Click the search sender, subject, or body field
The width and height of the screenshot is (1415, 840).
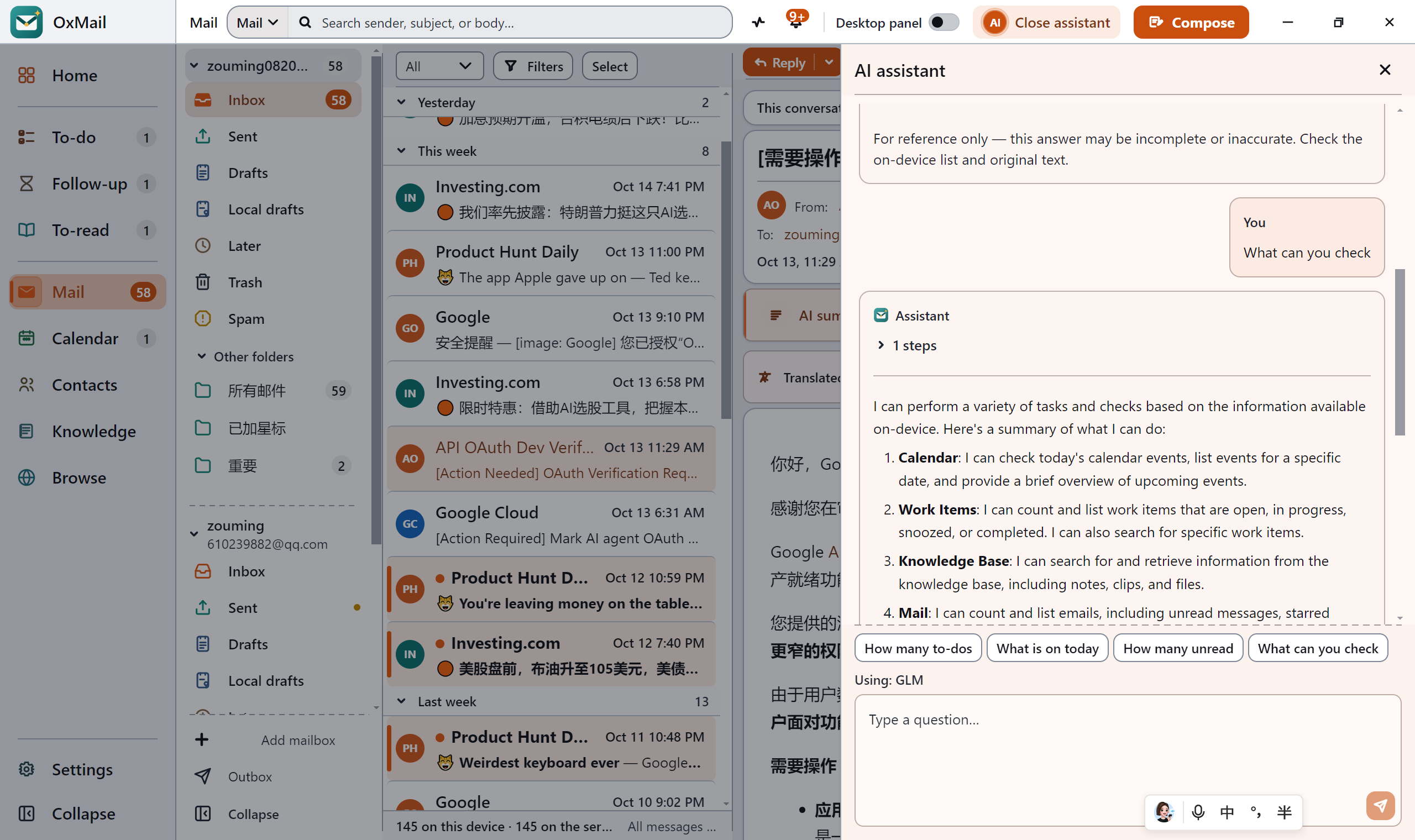coord(510,23)
